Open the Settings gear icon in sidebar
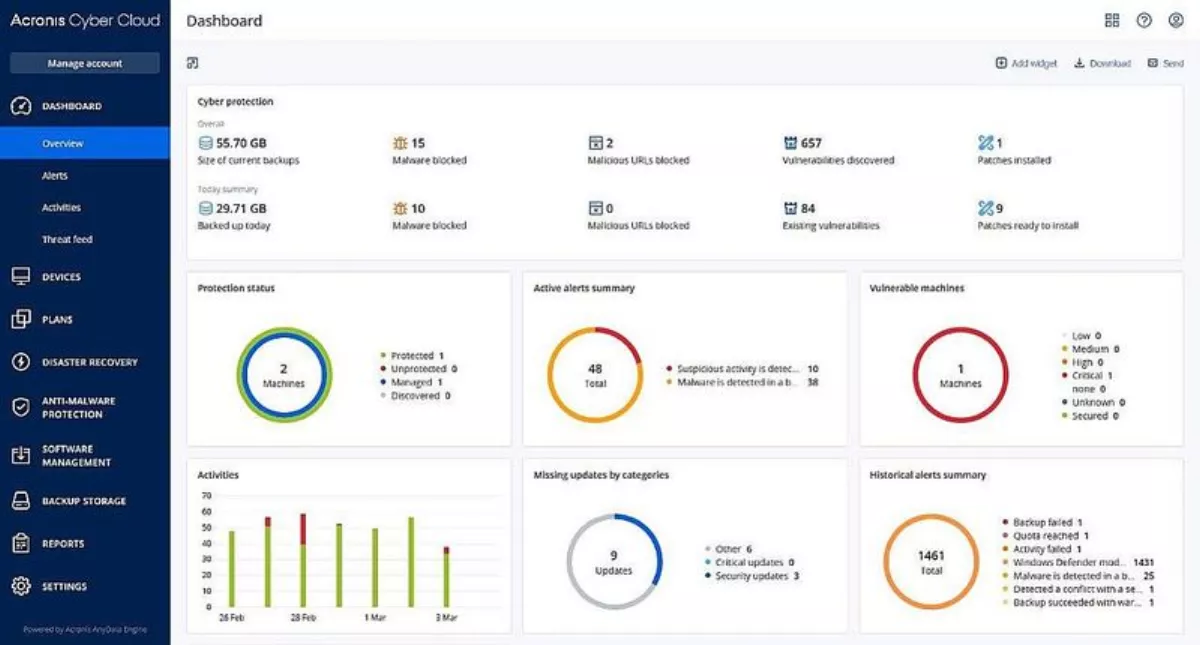1200x645 pixels. tap(21, 586)
